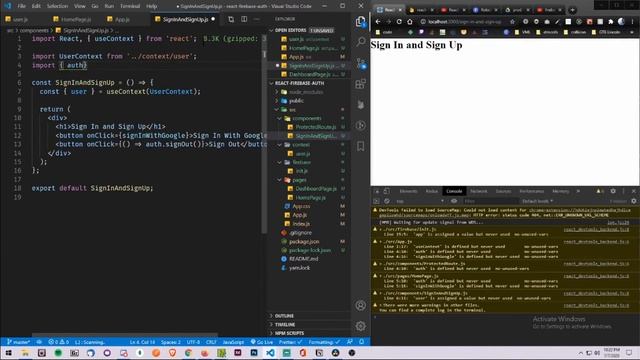Bookmark this page with the star icon
This screenshot has height=360, width=640.
pyautogui.click(x=512, y=22)
